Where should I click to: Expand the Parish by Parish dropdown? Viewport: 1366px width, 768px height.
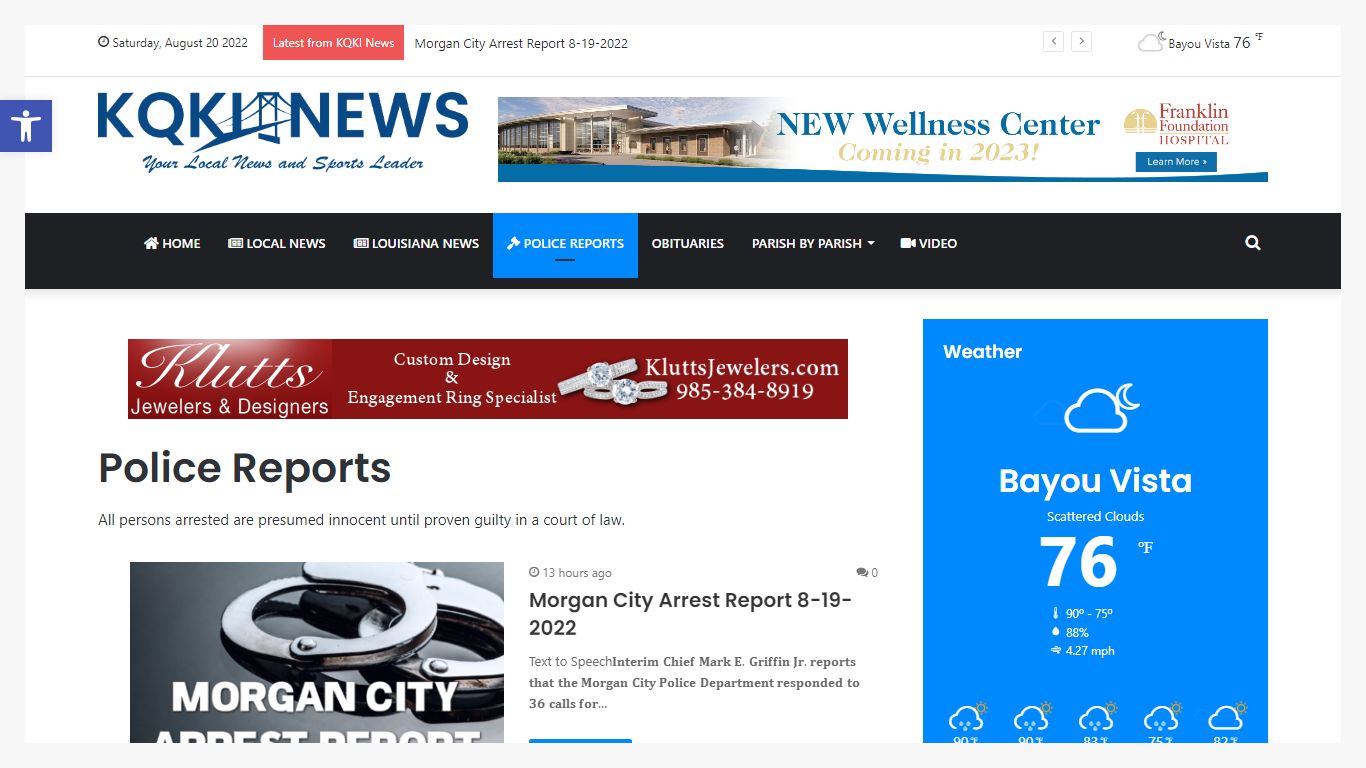coord(813,243)
